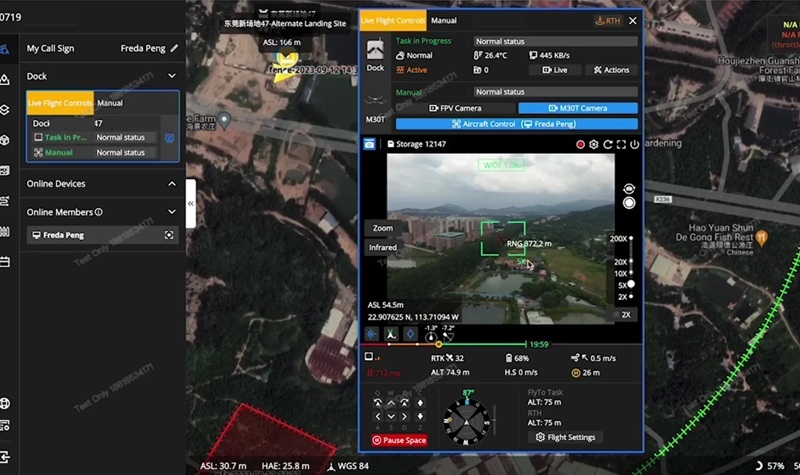The image size is (800, 475).
Task: Click the gimbal pitch angle -7.2° icon
Action: [x=448, y=336]
